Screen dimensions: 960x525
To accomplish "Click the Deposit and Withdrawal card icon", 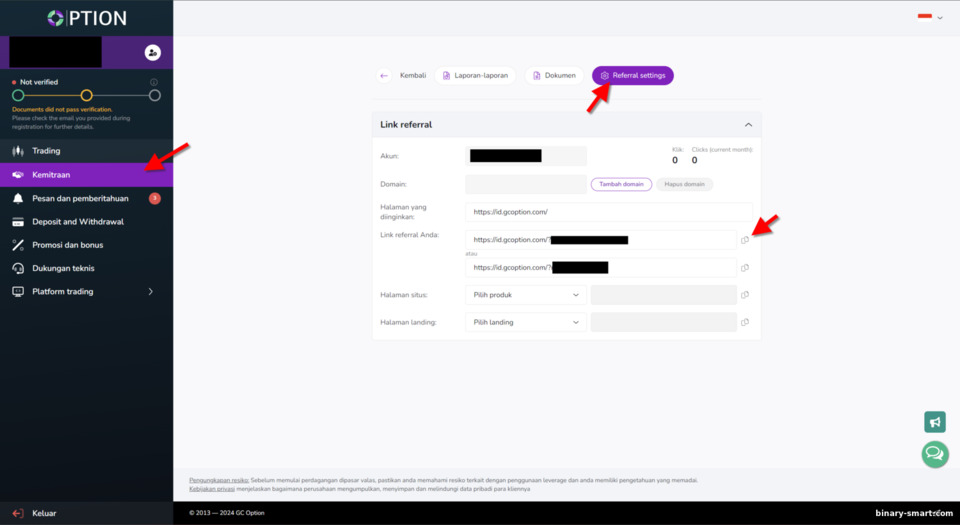I will click(x=18, y=222).
